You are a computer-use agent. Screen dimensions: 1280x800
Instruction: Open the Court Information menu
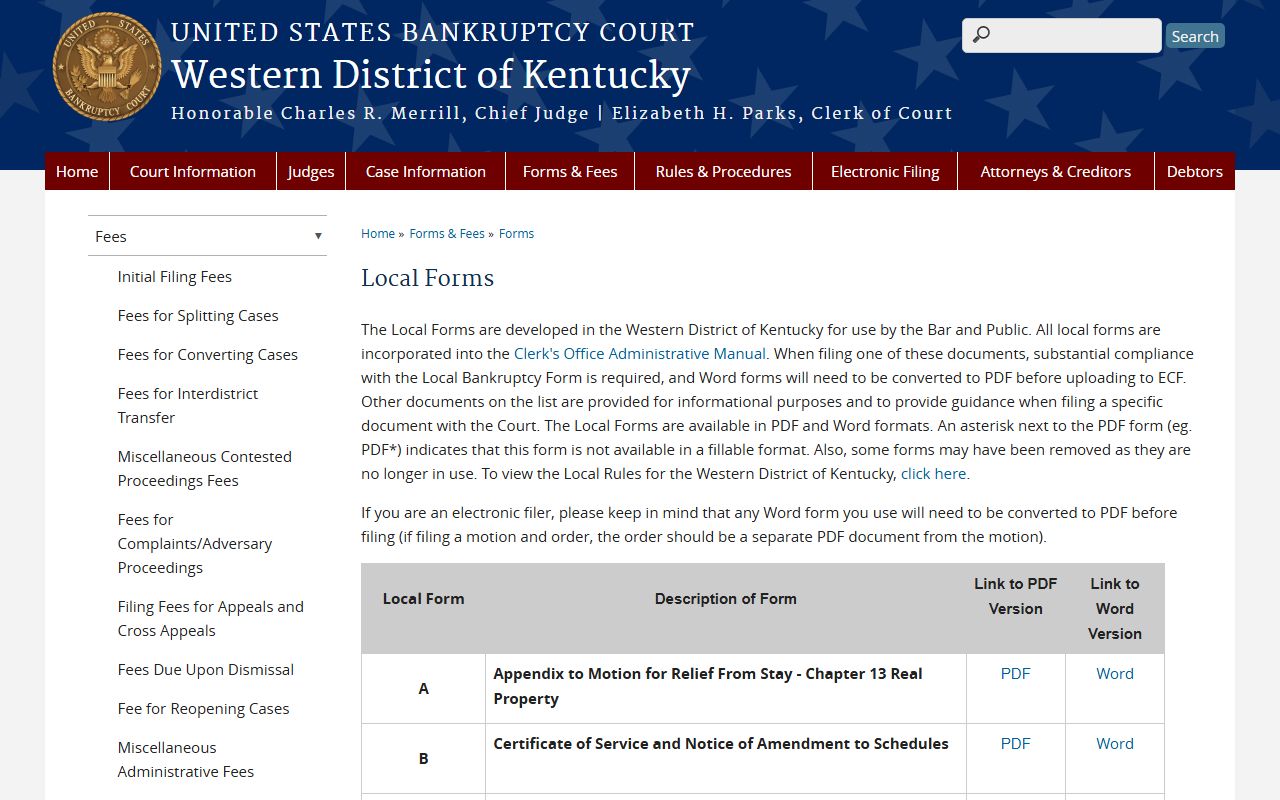click(193, 171)
